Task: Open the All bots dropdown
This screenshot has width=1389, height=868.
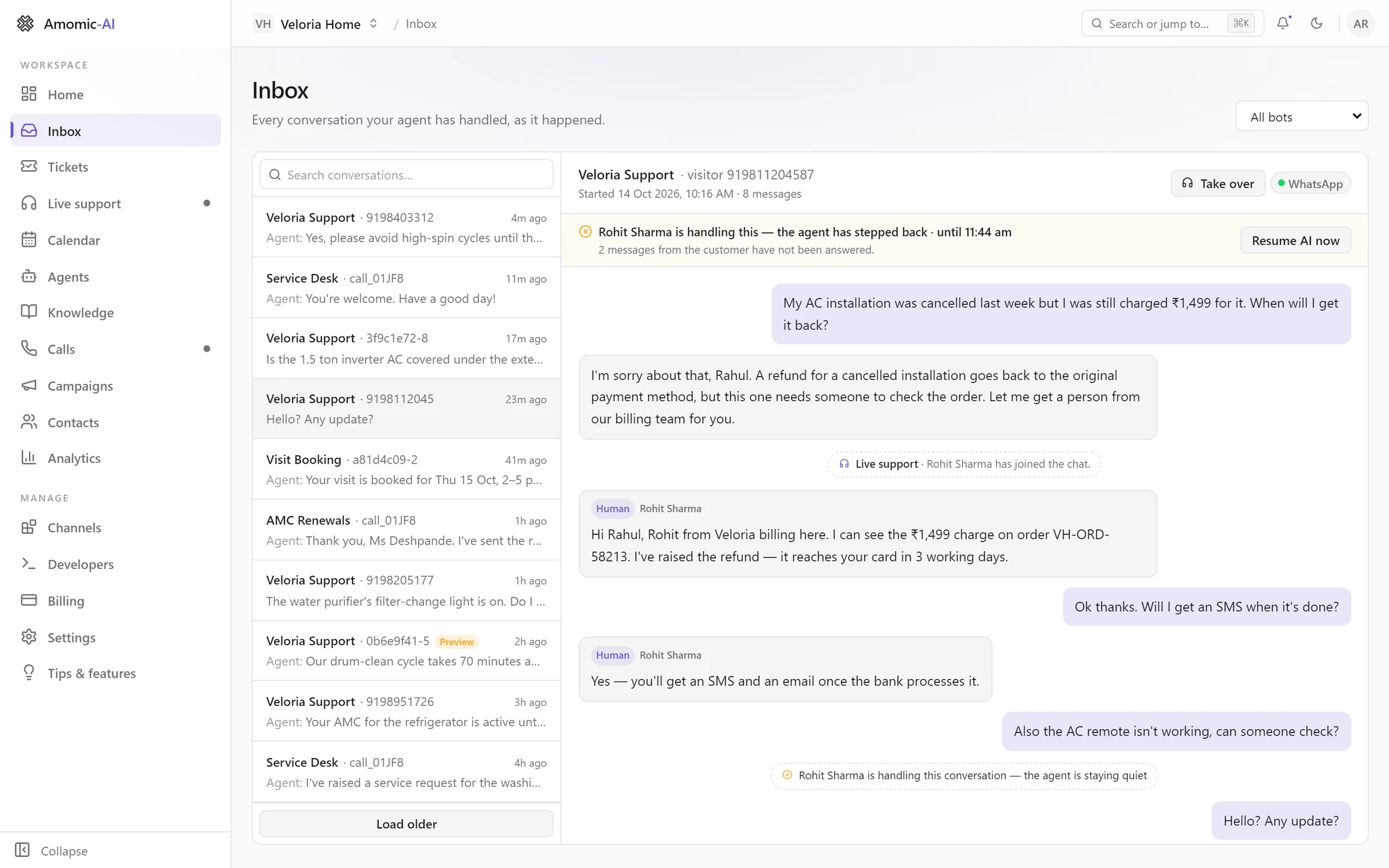Action: (x=1302, y=116)
